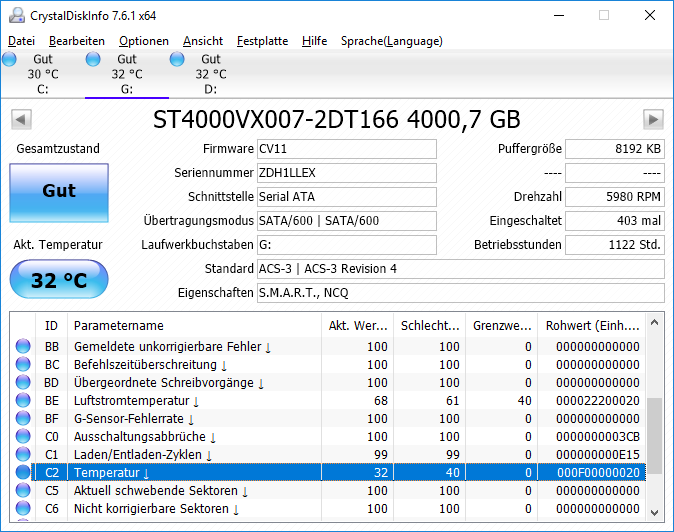Click status orb of BF G-Sensor row
The image size is (674, 532).
[23, 419]
